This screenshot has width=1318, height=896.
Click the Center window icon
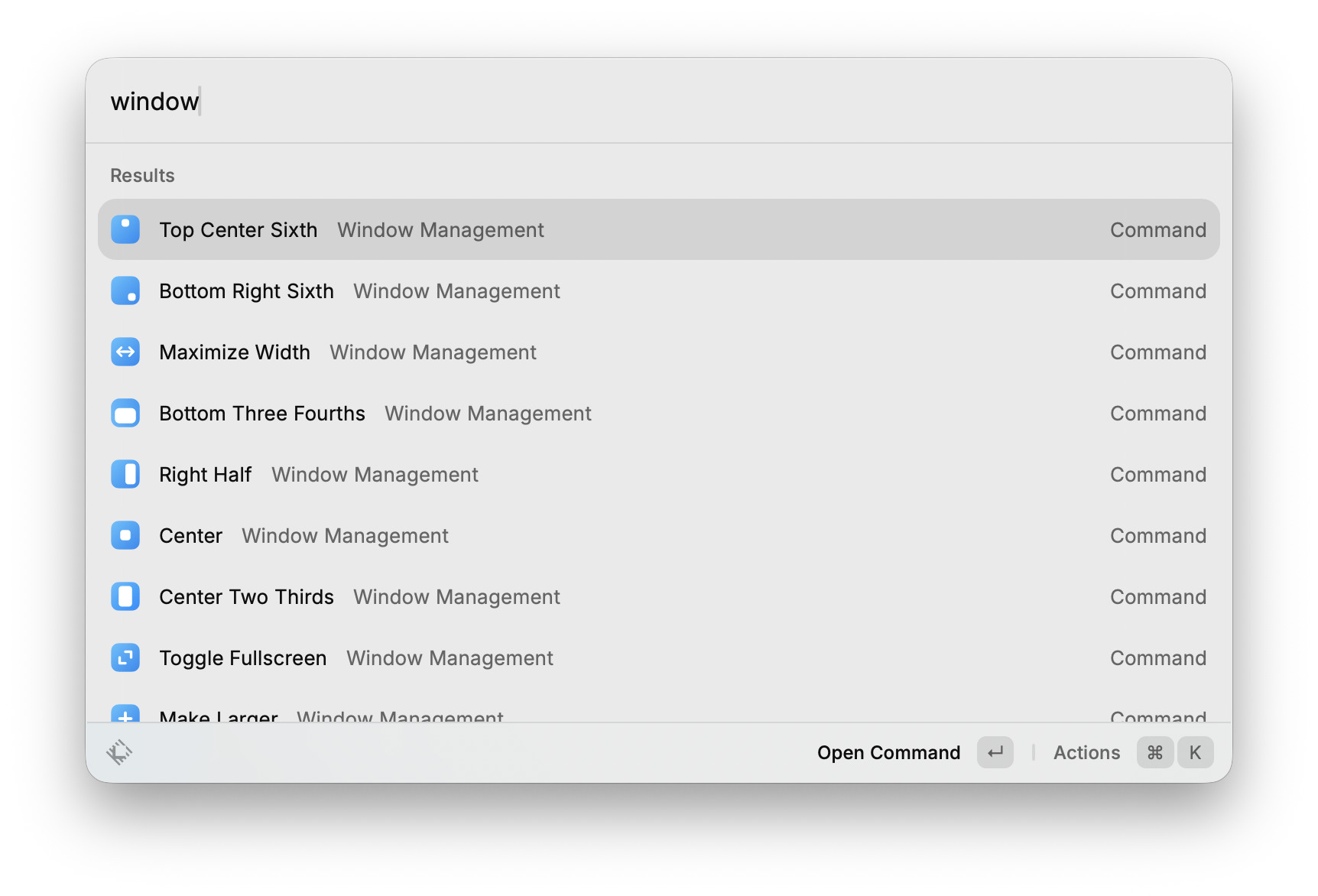125,535
